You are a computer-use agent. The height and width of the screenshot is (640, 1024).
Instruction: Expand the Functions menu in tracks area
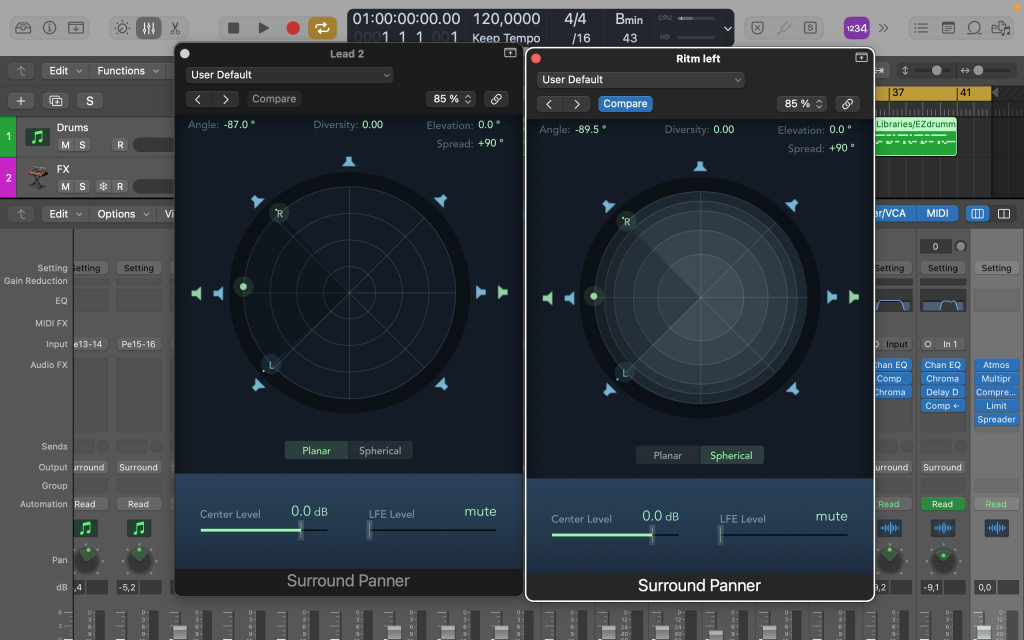(x=127, y=71)
